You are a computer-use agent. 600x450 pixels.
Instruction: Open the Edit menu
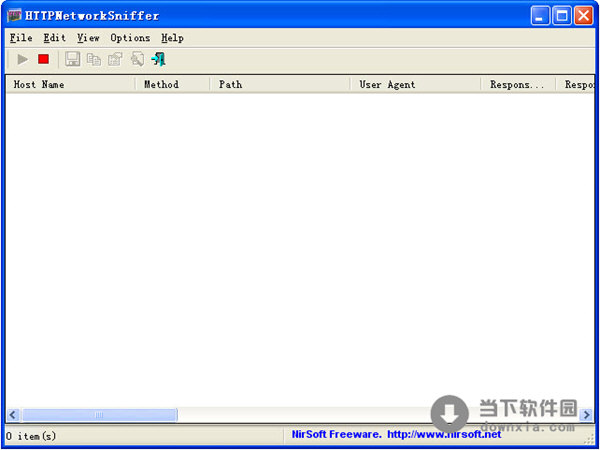coord(55,38)
